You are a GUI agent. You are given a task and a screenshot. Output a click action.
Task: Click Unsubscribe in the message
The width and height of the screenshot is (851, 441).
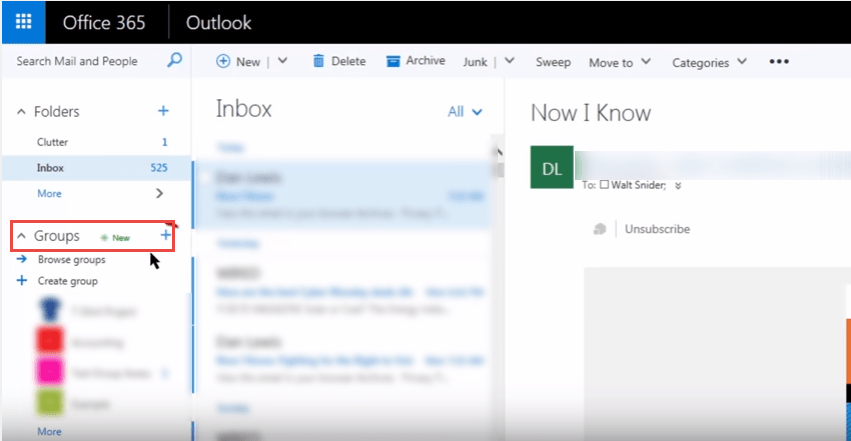657,229
